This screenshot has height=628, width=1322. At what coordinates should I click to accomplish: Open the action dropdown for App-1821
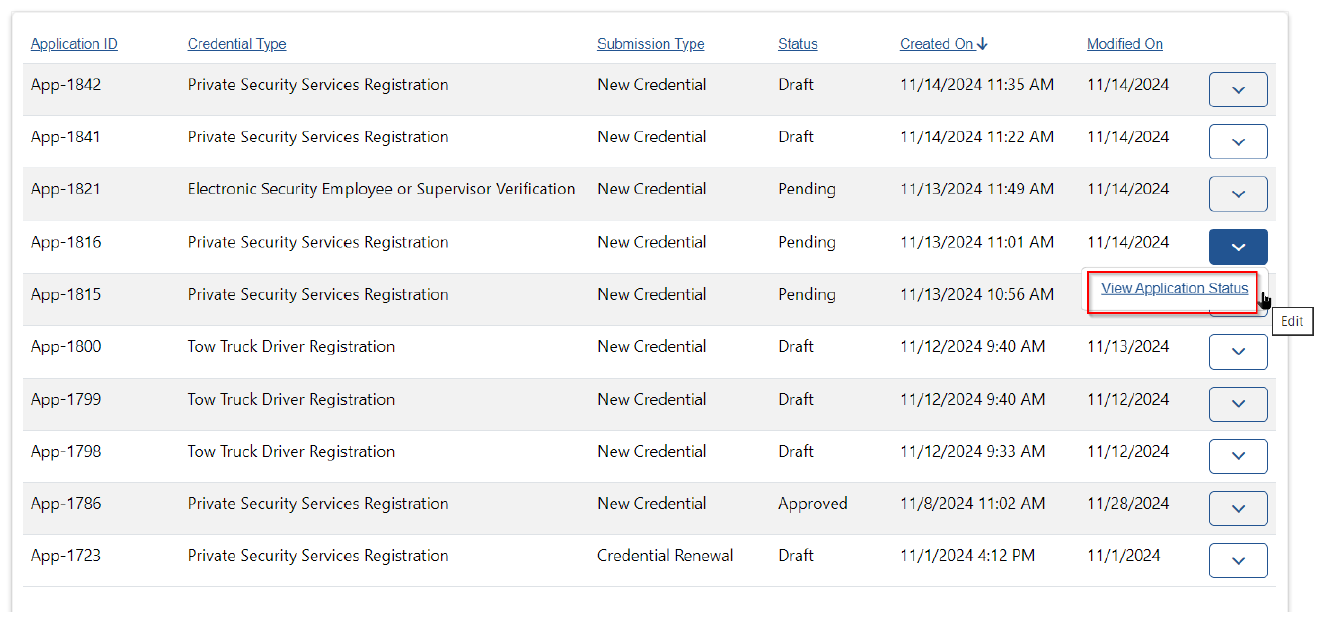pos(1237,194)
